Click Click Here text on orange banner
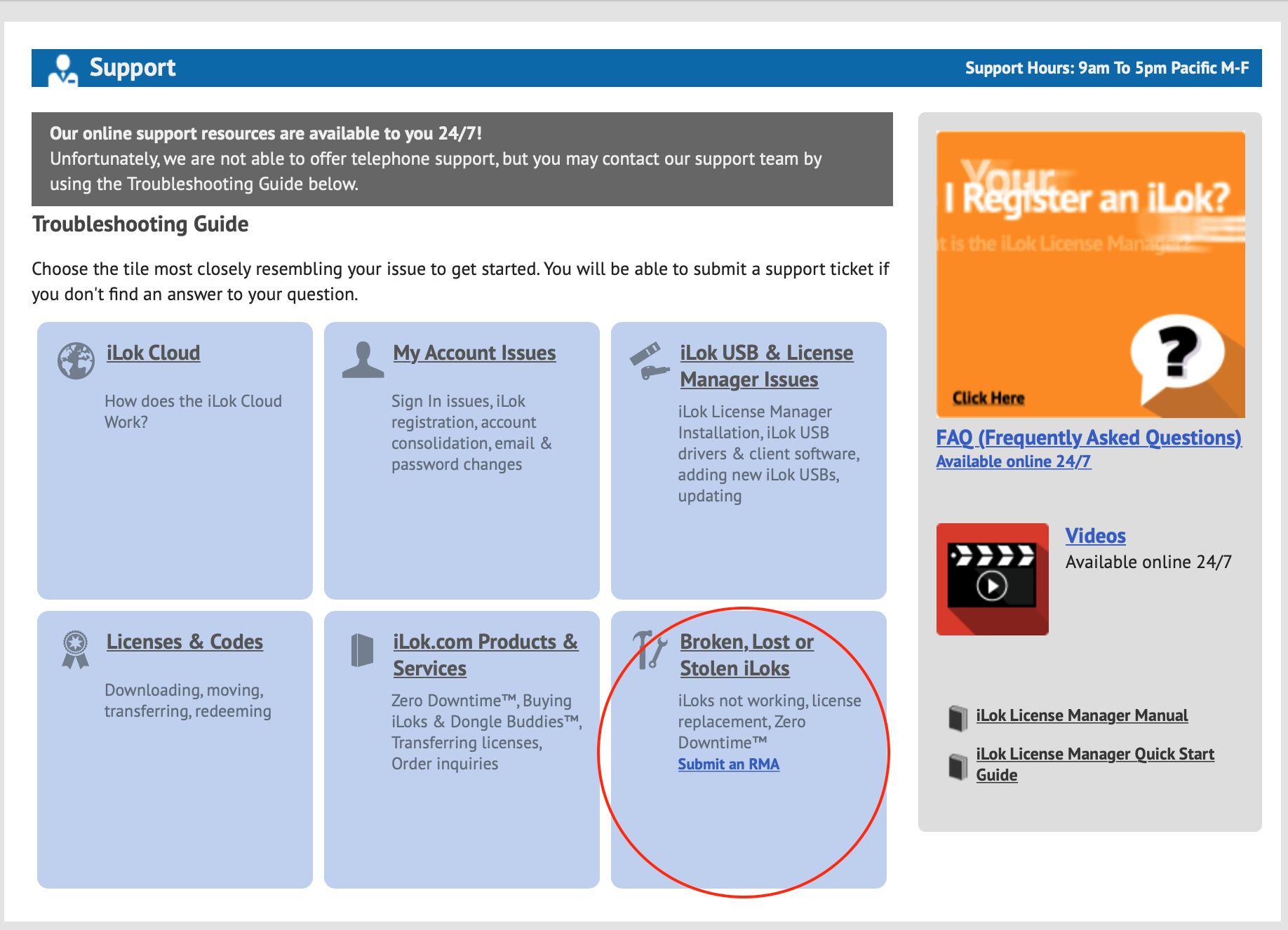 coord(988,398)
